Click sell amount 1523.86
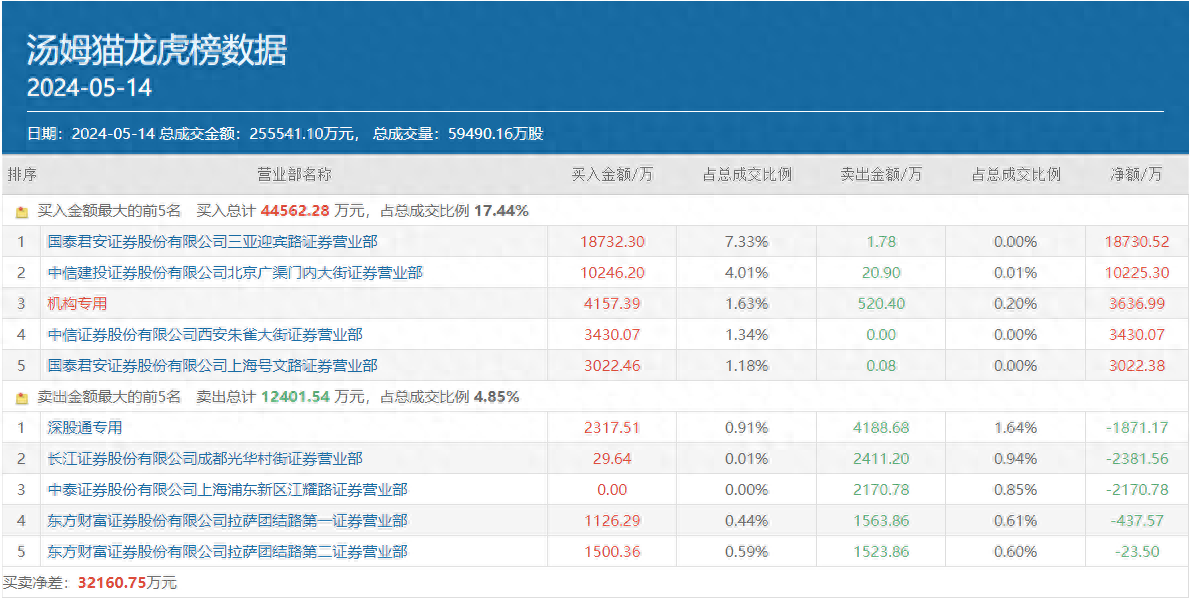Viewport: 1190px width, 600px height. tap(881, 551)
